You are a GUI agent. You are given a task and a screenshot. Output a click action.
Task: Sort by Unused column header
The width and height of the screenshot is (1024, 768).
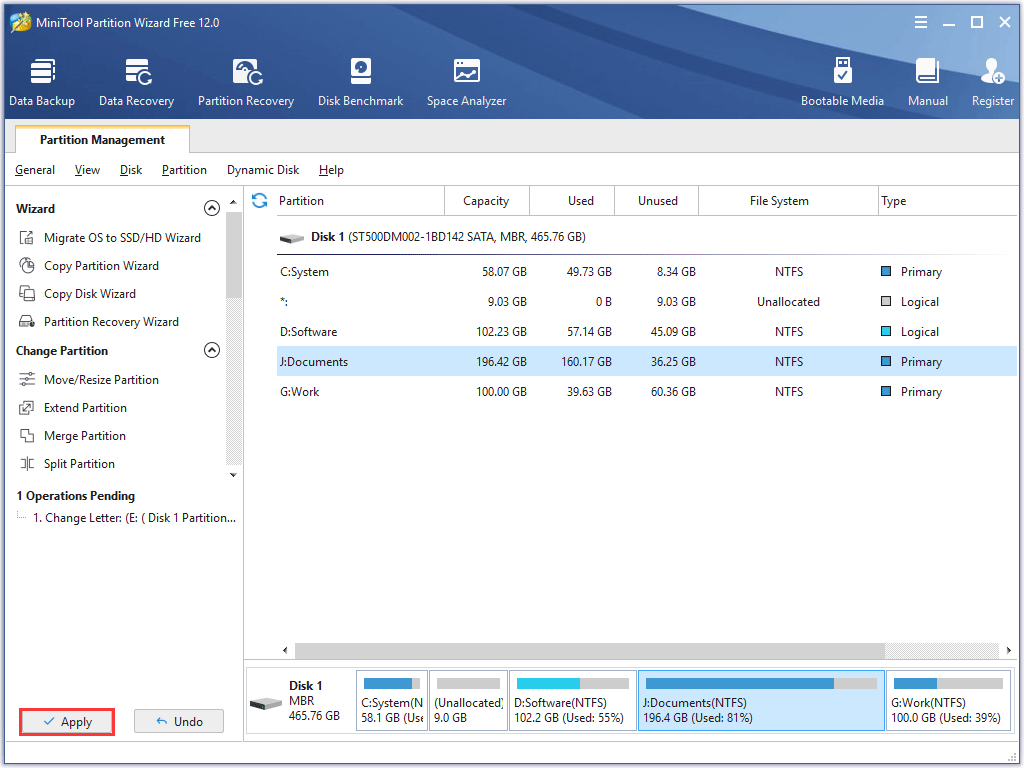tap(657, 200)
